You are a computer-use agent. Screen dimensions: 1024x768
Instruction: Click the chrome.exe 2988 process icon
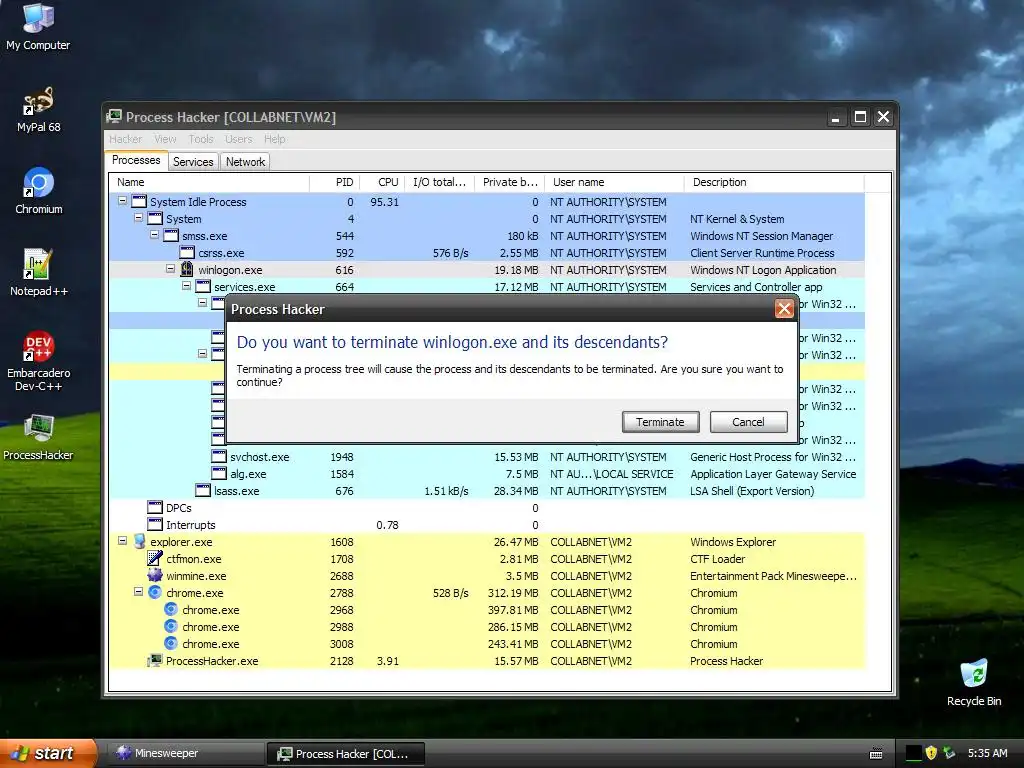point(170,626)
